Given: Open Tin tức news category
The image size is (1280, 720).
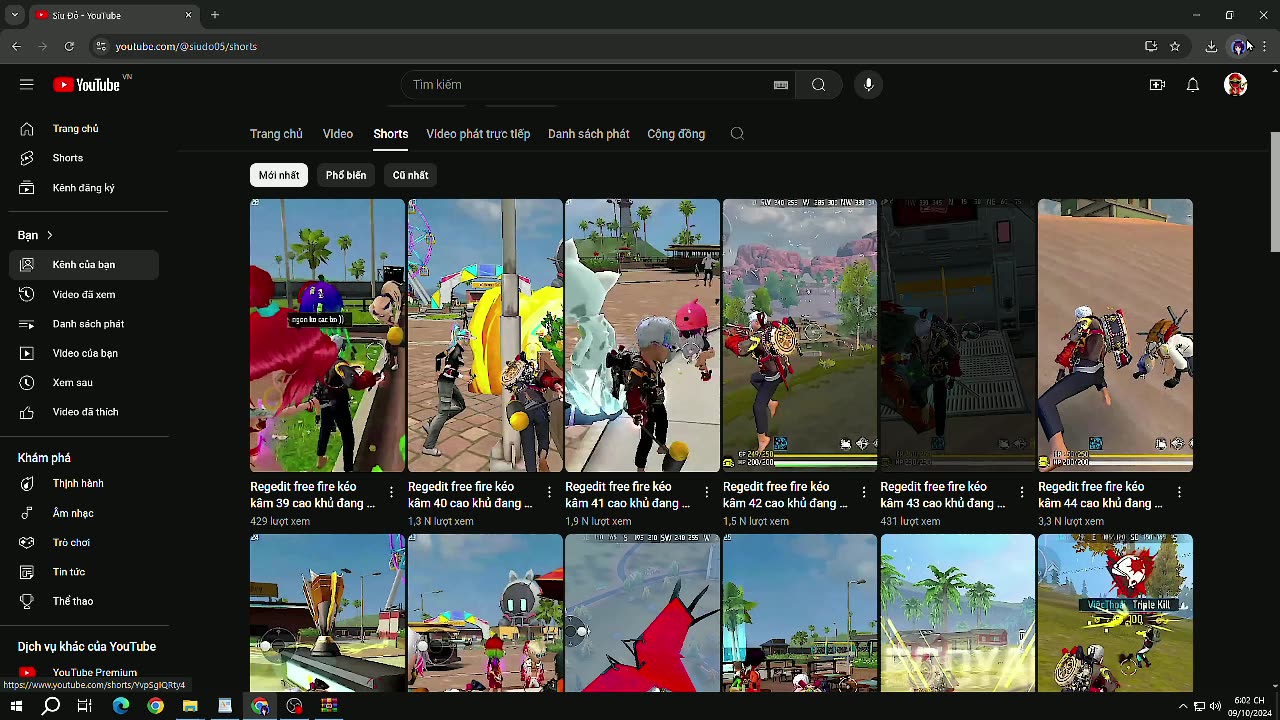Looking at the screenshot, I should 84,572.
